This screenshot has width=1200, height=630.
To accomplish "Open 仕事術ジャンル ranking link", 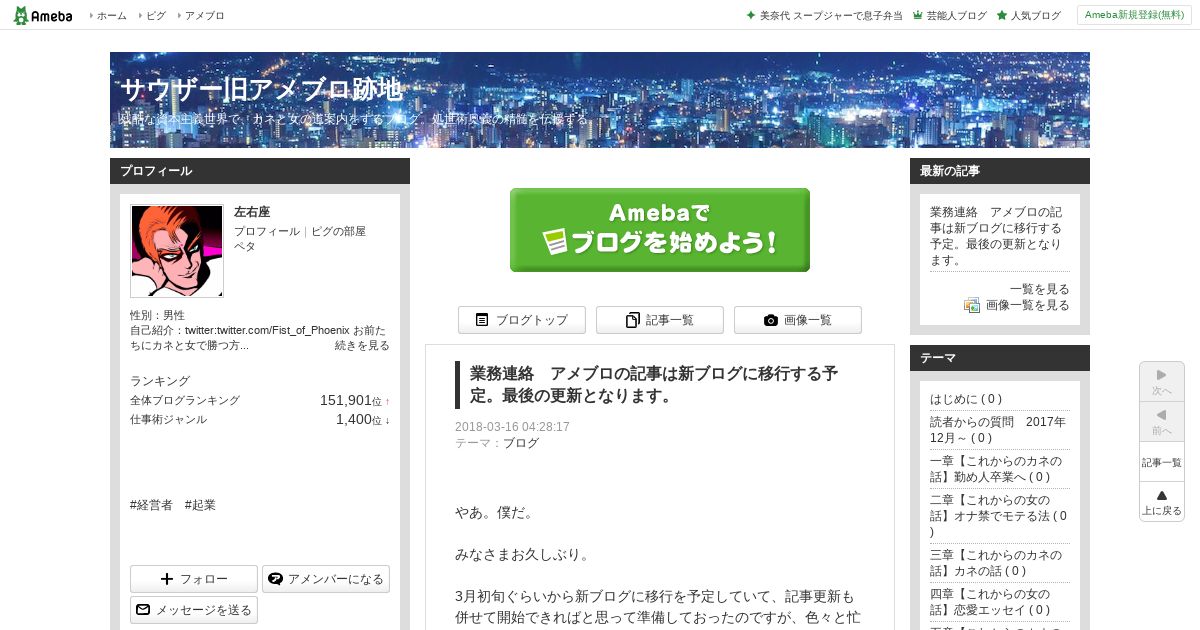I will pyautogui.click(x=168, y=419).
